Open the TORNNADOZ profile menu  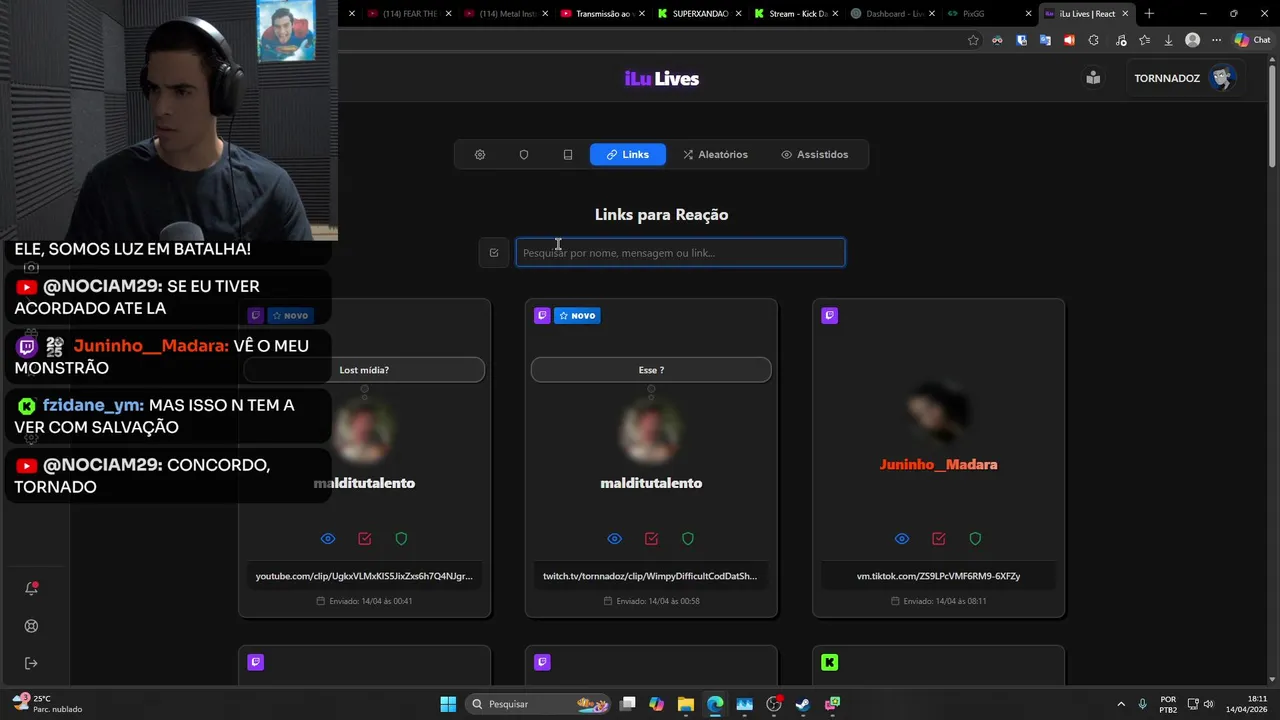[1184, 78]
